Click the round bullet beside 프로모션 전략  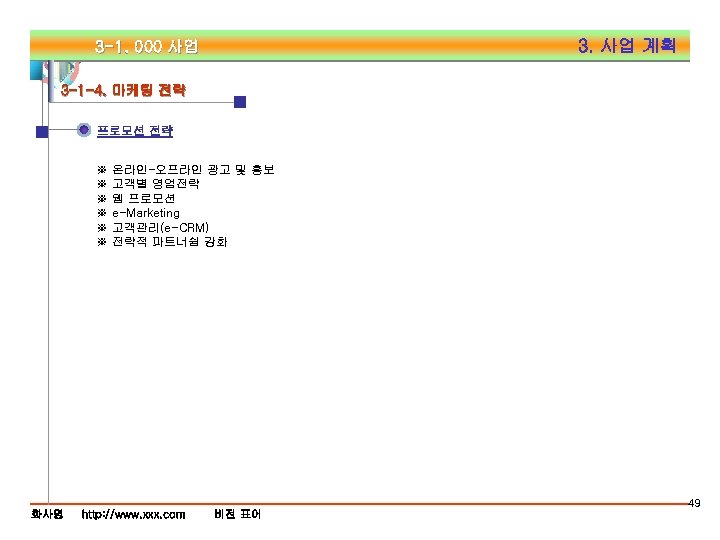tap(84, 130)
